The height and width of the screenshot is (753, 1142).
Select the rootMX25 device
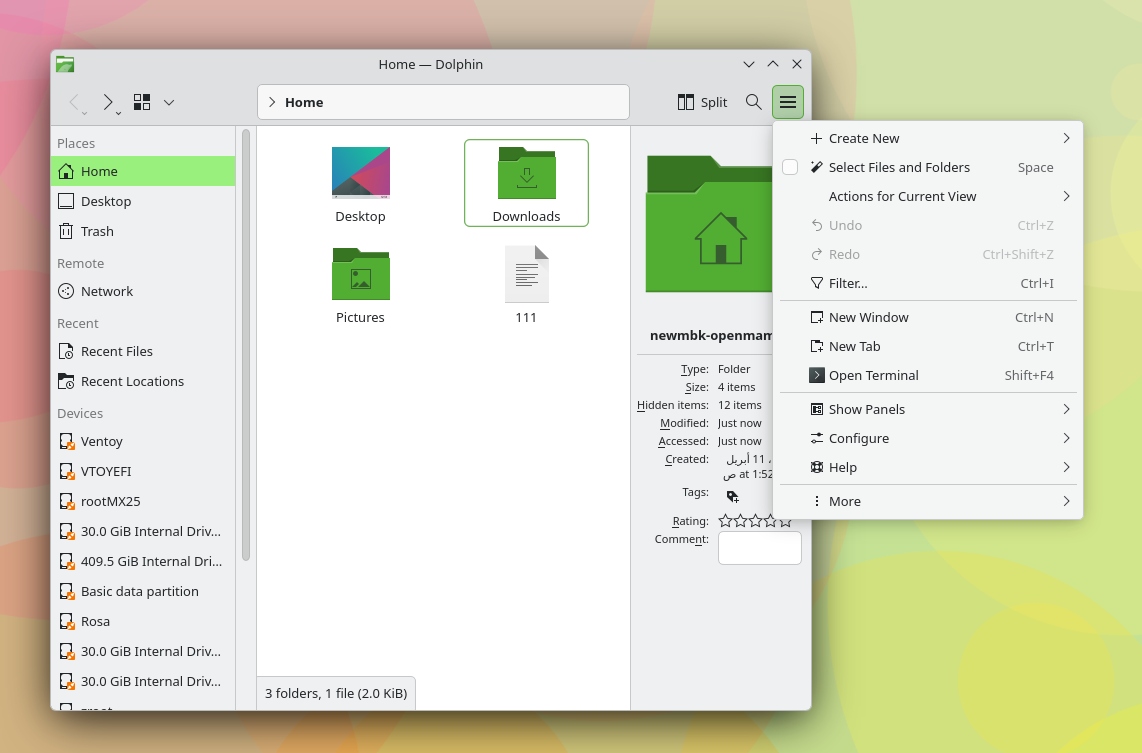[x=143, y=501]
